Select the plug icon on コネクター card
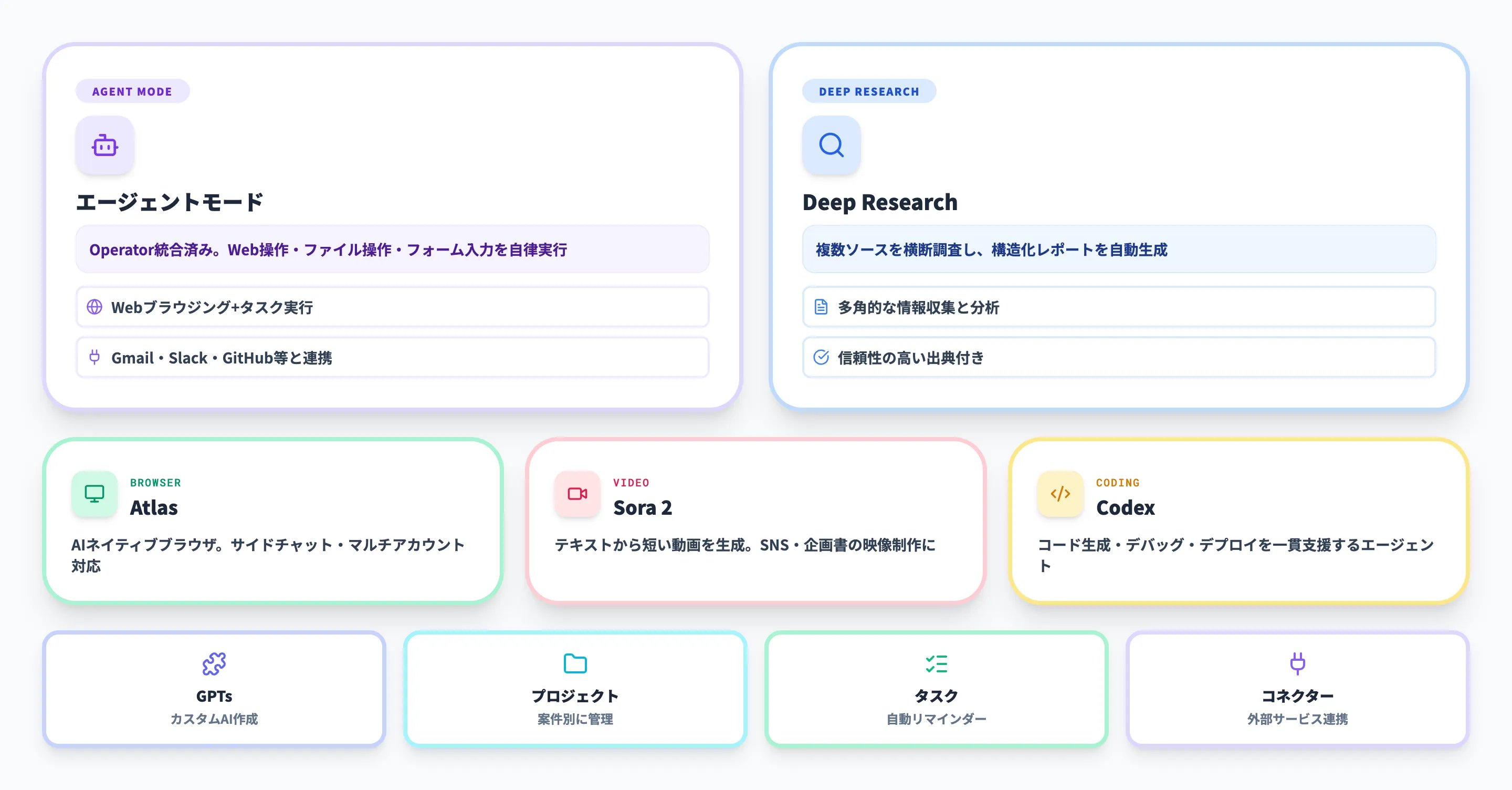The image size is (1512, 790). pos(1297,664)
